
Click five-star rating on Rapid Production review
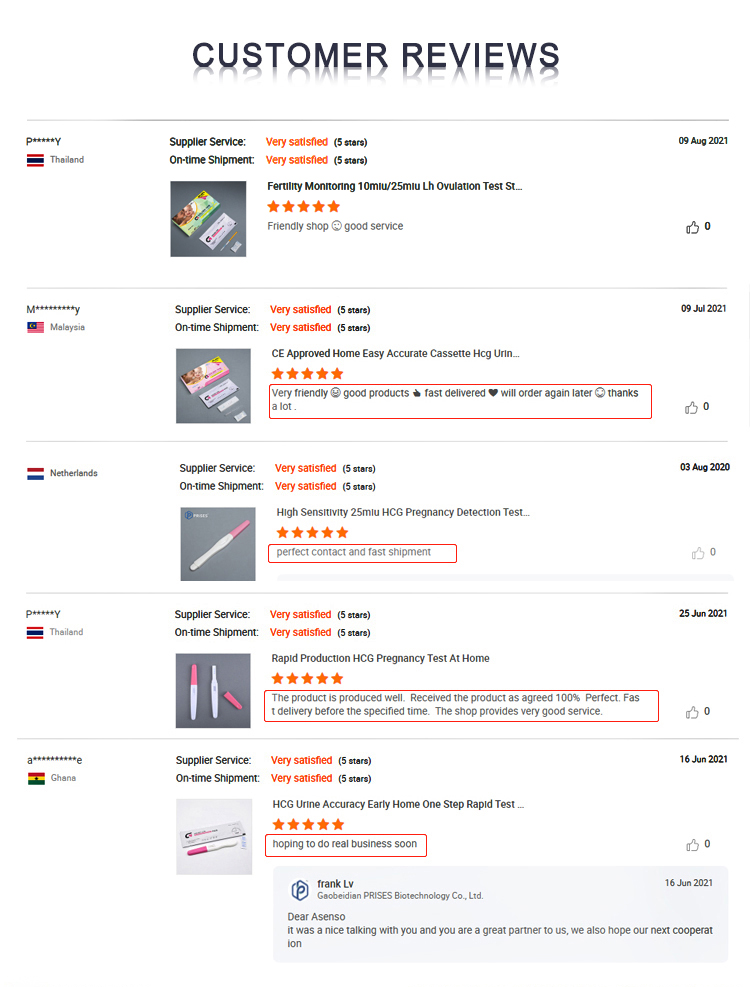[307, 678]
